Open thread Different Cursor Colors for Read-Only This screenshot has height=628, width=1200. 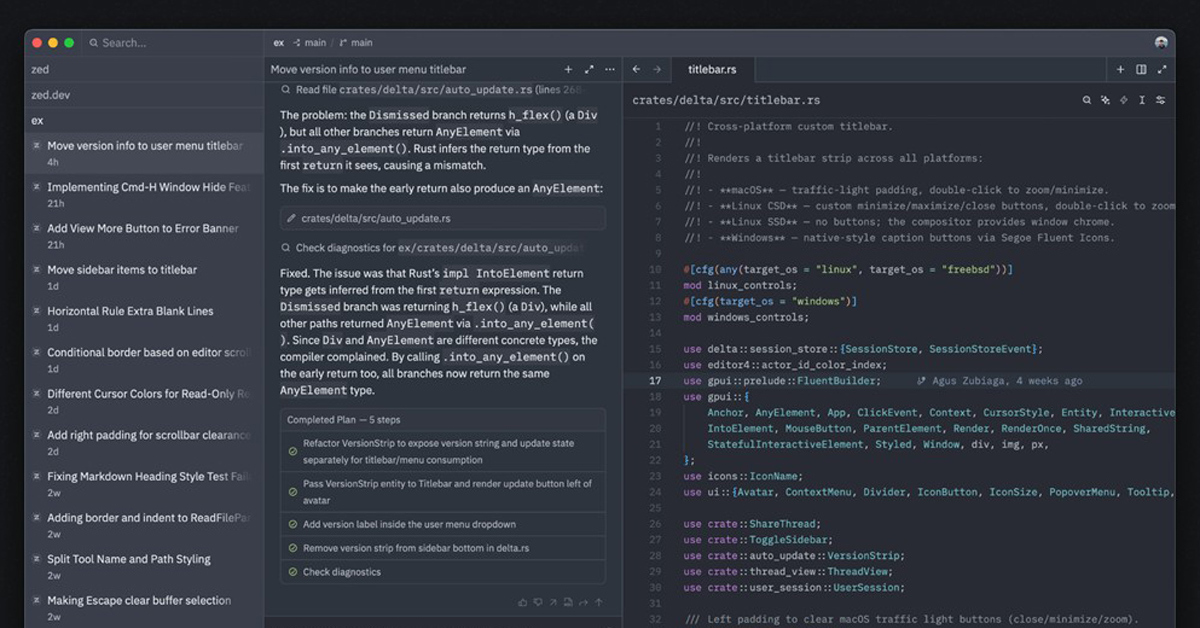point(144,401)
